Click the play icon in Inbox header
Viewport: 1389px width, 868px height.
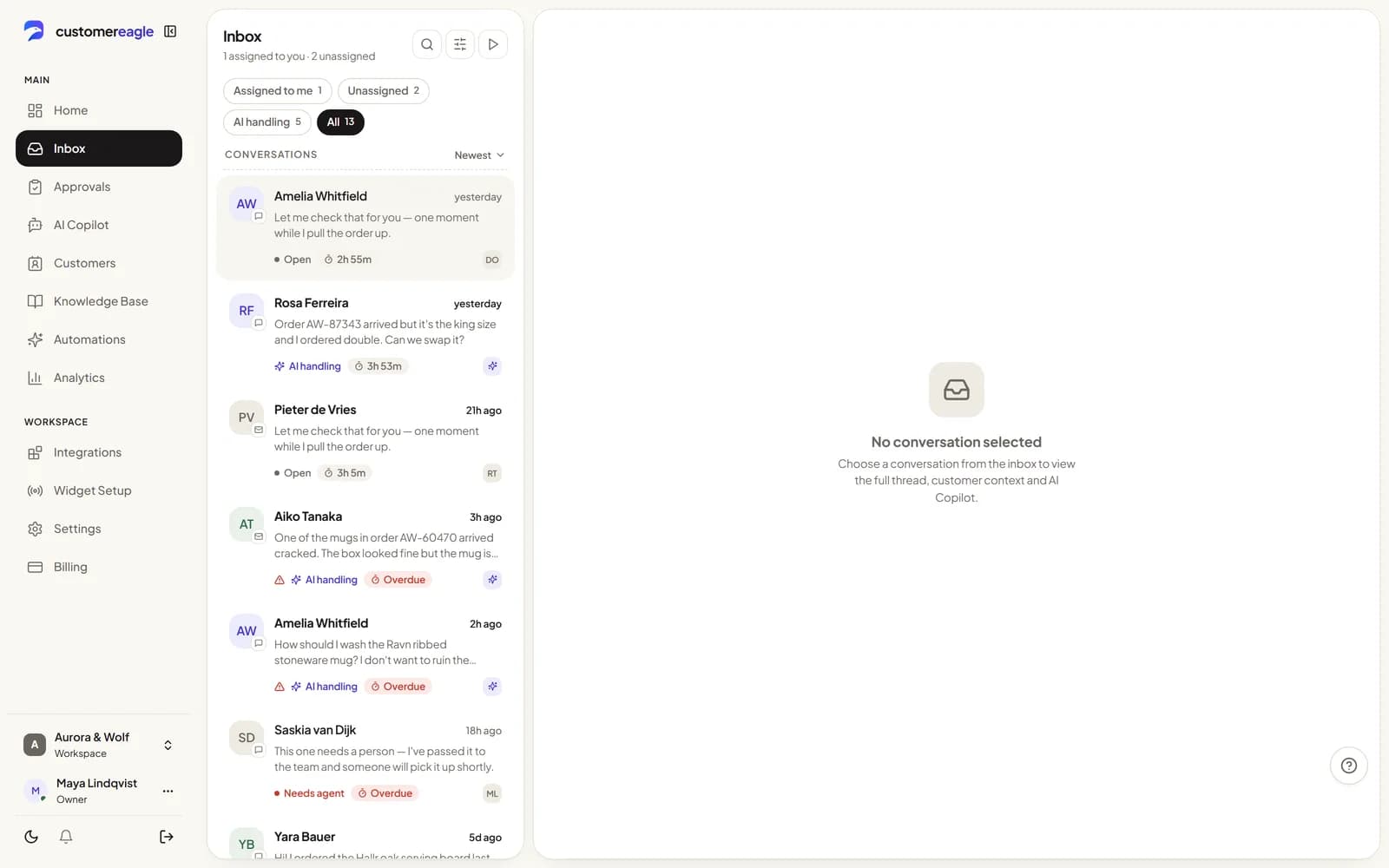(x=493, y=44)
